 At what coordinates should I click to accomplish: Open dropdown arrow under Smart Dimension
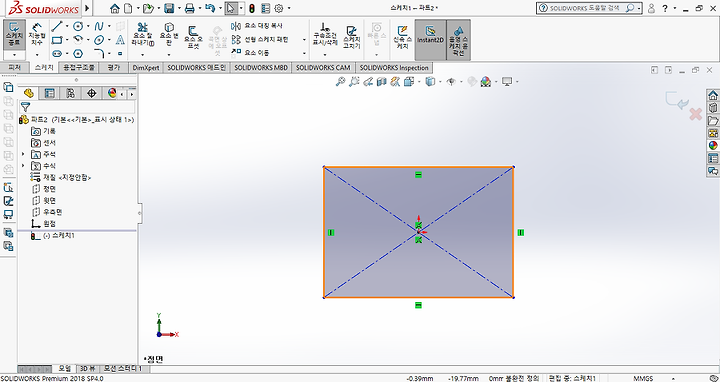pos(37,55)
